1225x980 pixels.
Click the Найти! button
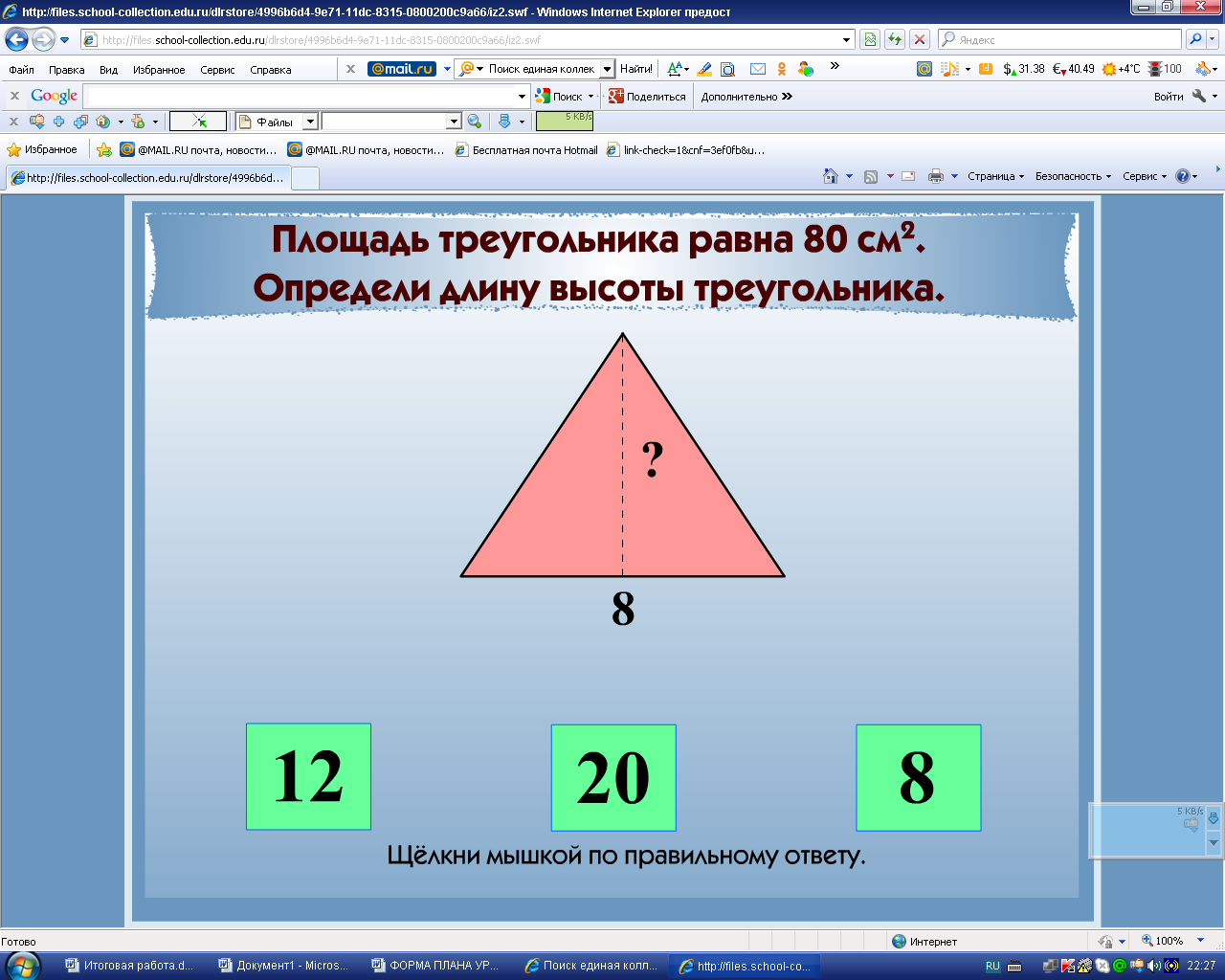[x=635, y=69]
